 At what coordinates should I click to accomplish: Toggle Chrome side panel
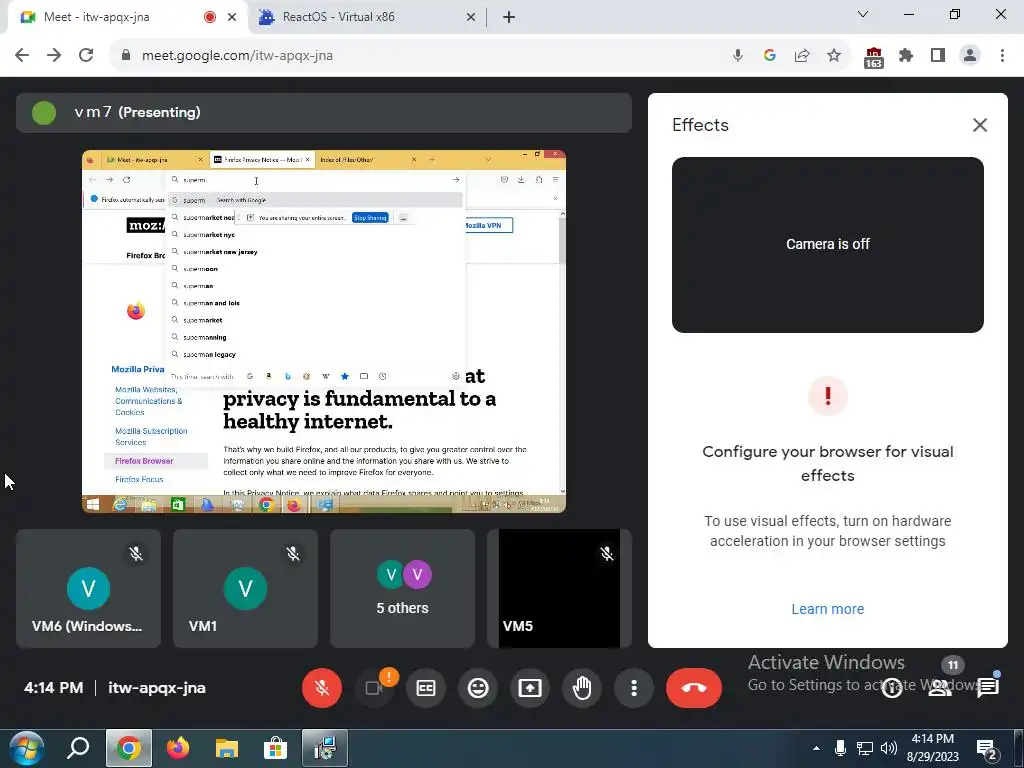pos(938,56)
